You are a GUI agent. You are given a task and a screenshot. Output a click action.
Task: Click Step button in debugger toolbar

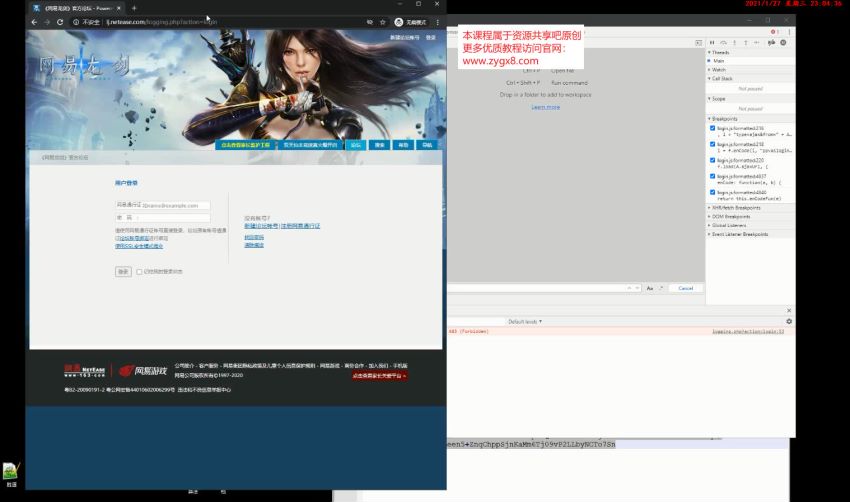[x=756, y=42]
